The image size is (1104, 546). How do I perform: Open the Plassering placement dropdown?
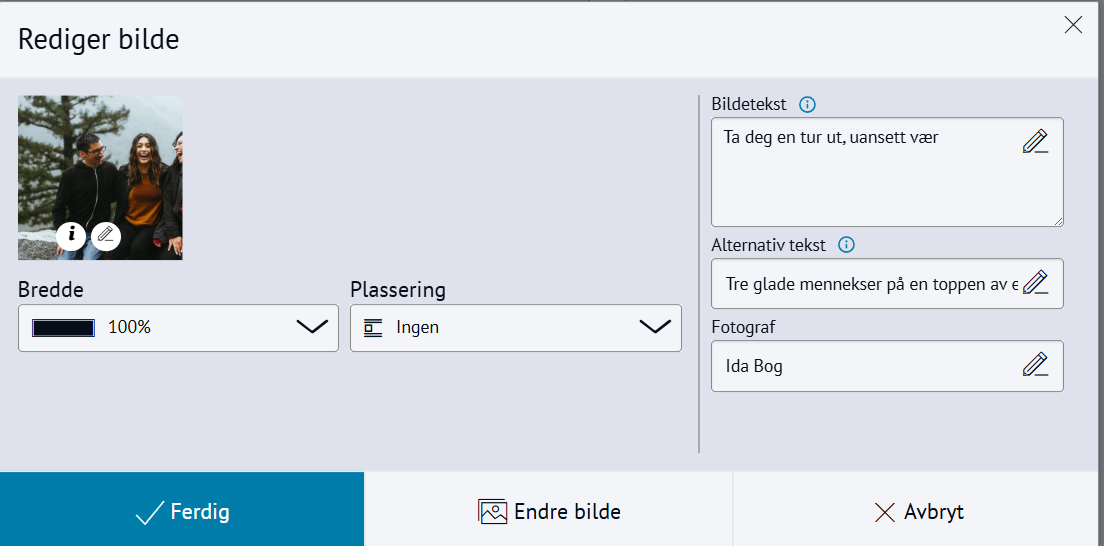click(x=515, y=327)
